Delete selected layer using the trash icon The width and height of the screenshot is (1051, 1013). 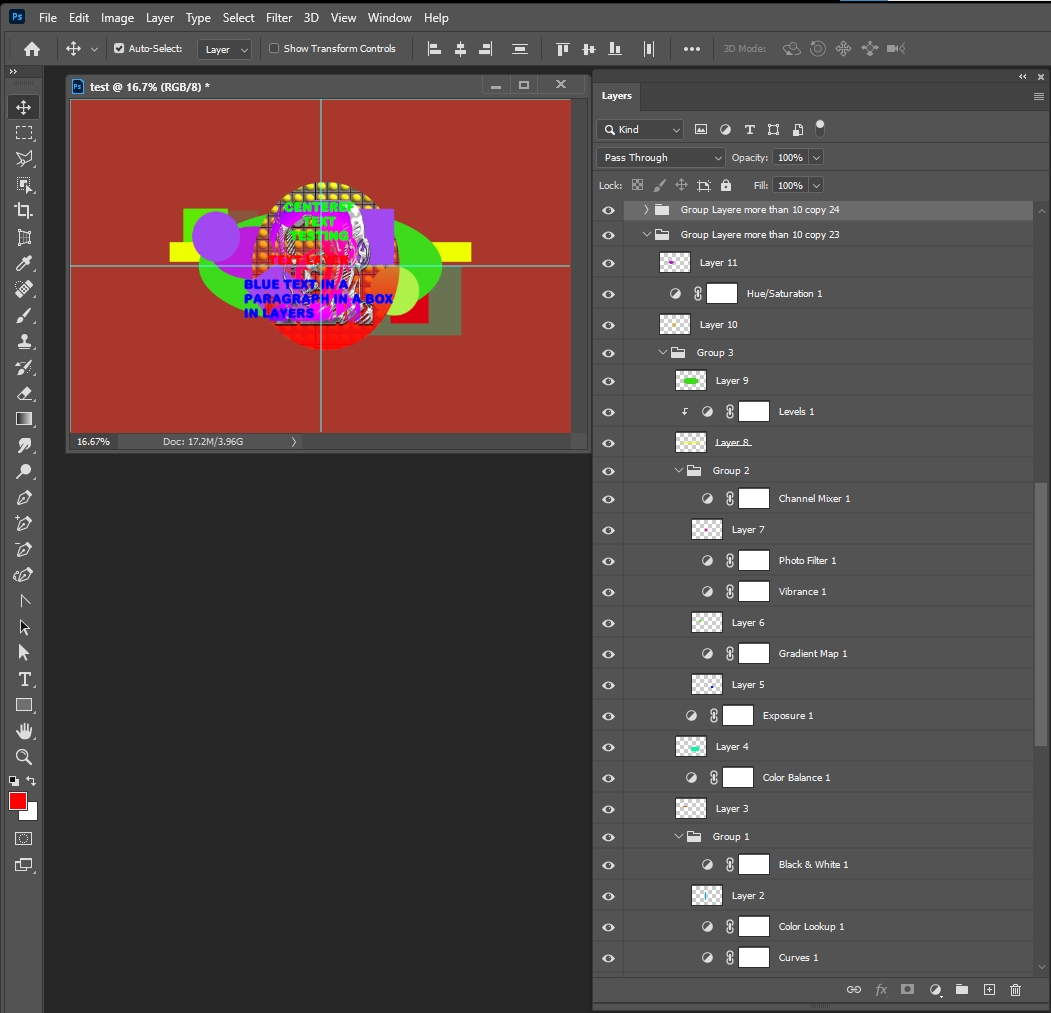point(1015,990)
